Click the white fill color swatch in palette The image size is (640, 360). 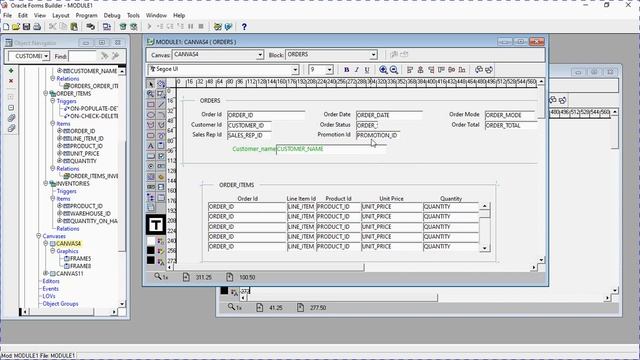[x=151, y=241]
